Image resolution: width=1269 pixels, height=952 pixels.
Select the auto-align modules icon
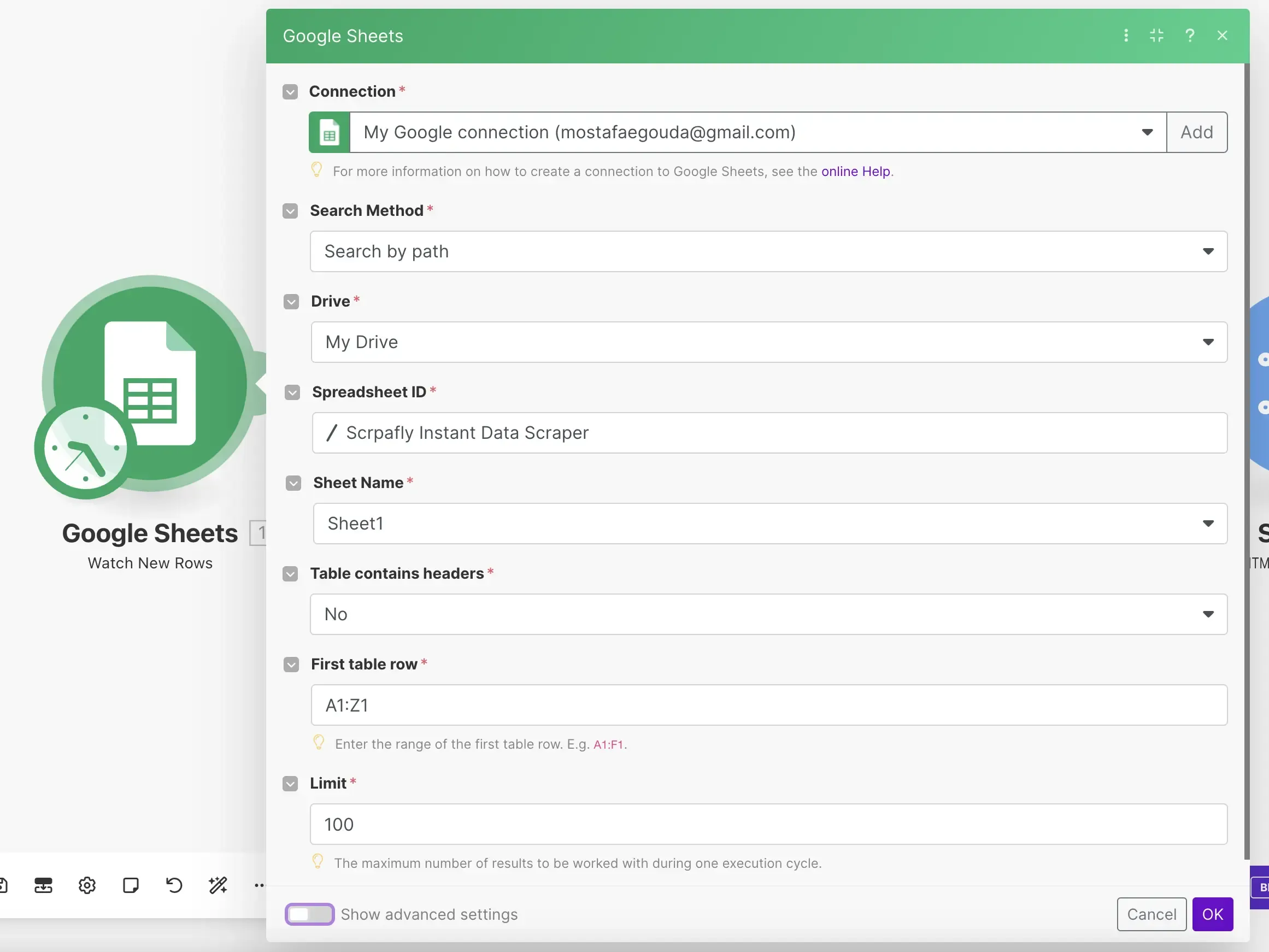tap(43, 885)
